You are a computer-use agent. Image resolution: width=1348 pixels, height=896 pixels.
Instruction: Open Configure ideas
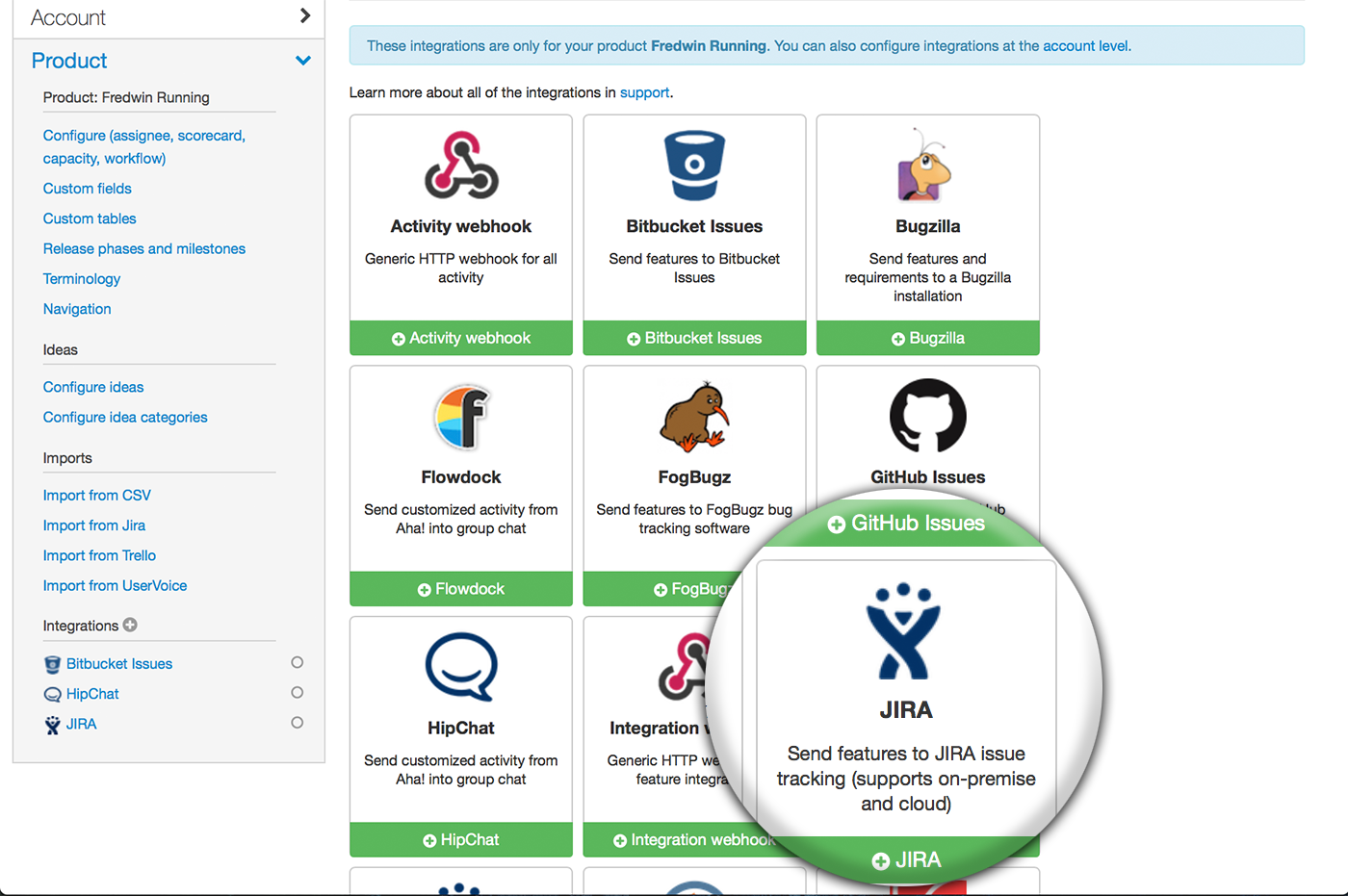pyautogui.click(x=93, y=387)
